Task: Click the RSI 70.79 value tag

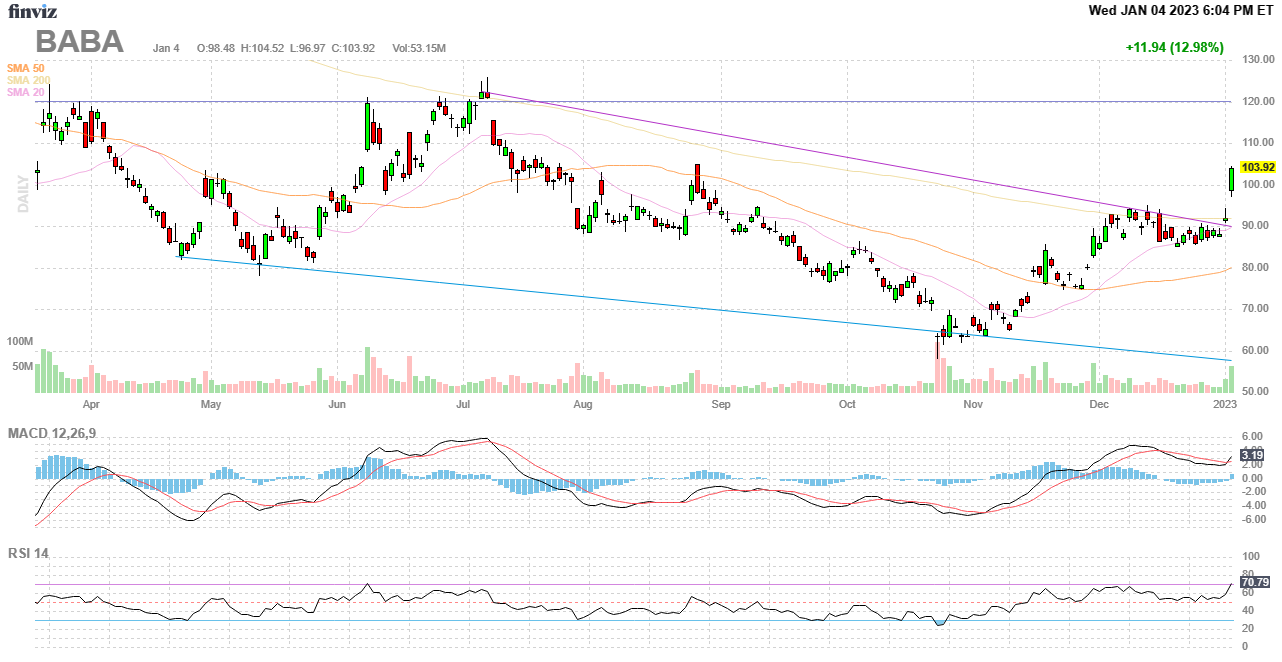Action: pyautogui.click(x=1254, y=581)
